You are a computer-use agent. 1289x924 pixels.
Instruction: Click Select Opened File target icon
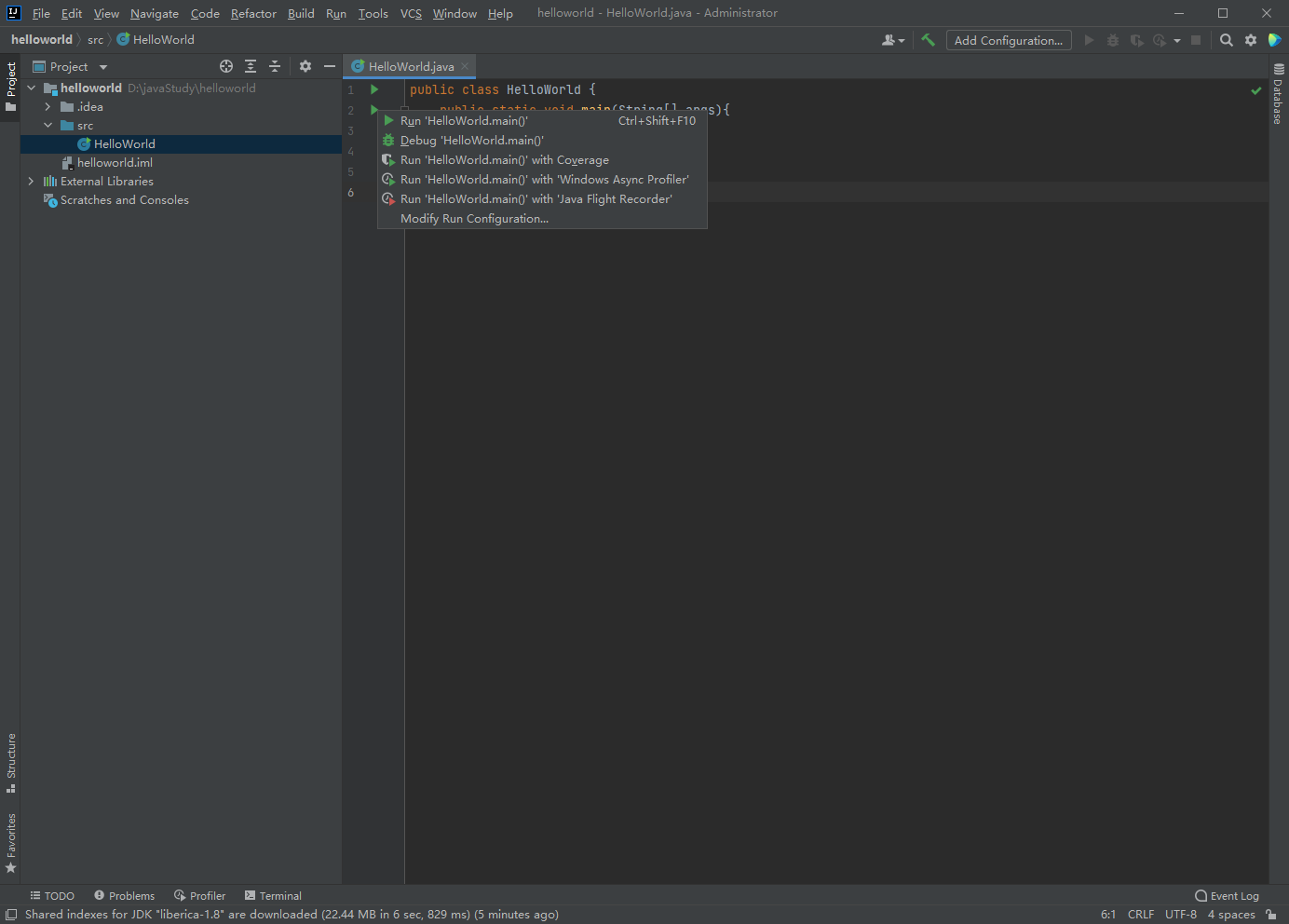[226, 66]
